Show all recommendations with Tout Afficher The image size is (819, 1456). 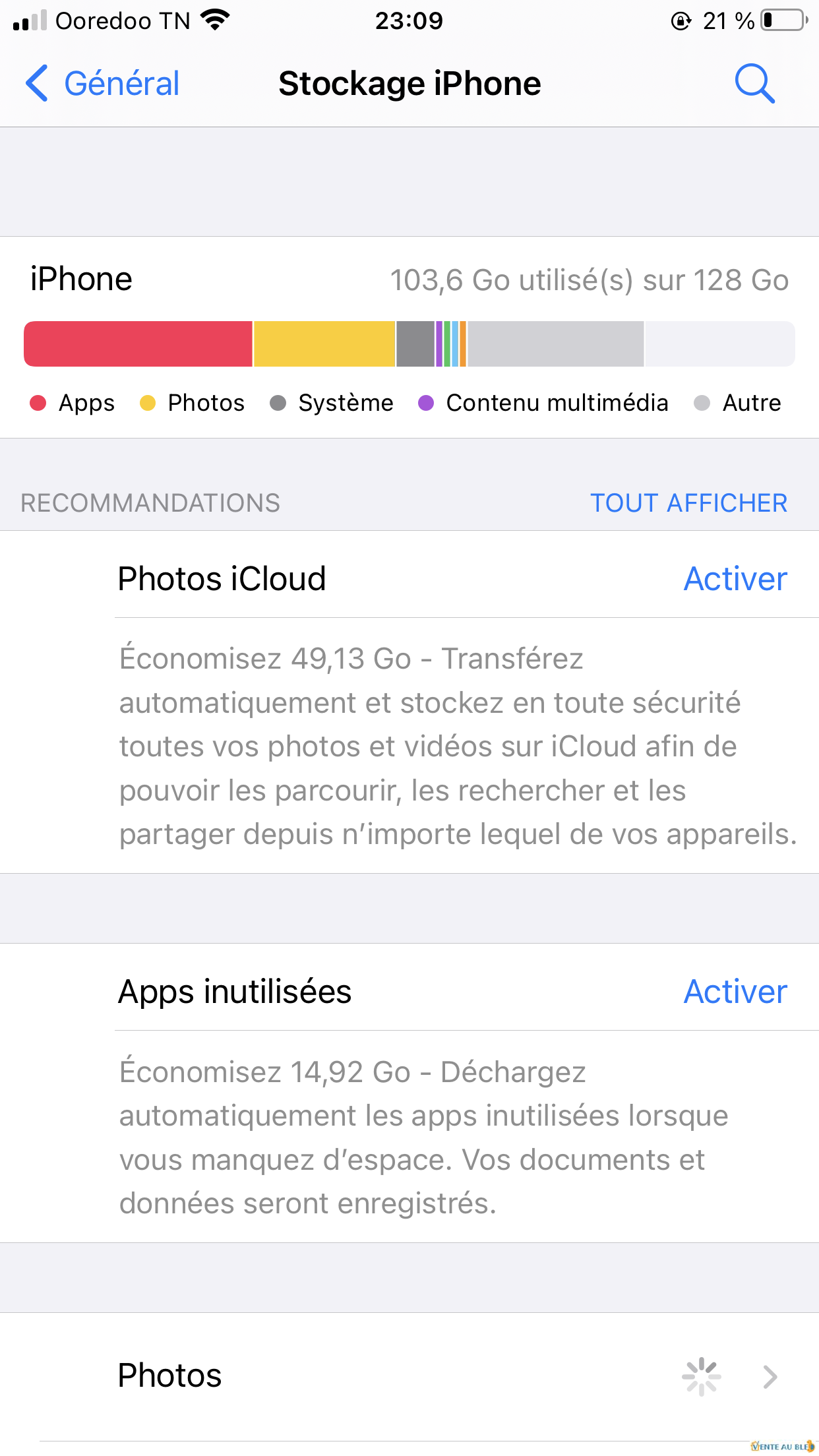[688, 503]
